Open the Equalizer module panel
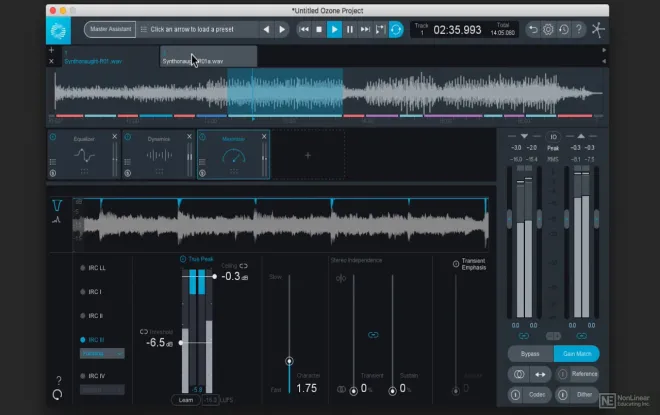This screenshot has width=660, height=415. coord(84,155)
